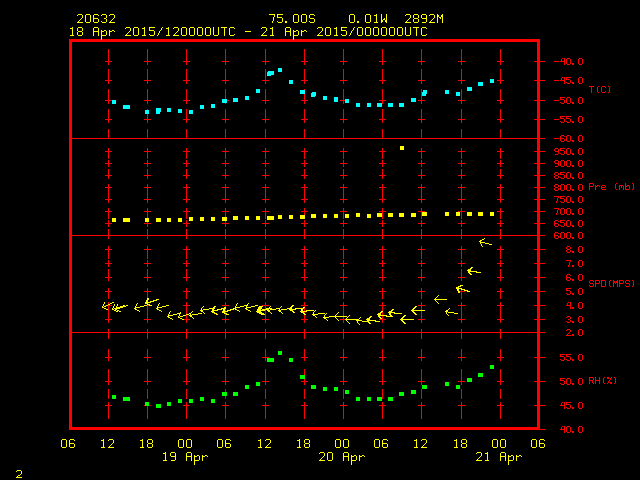Click the start time 18 Apr 2015/120000UTC

click(x=152, y=32)
